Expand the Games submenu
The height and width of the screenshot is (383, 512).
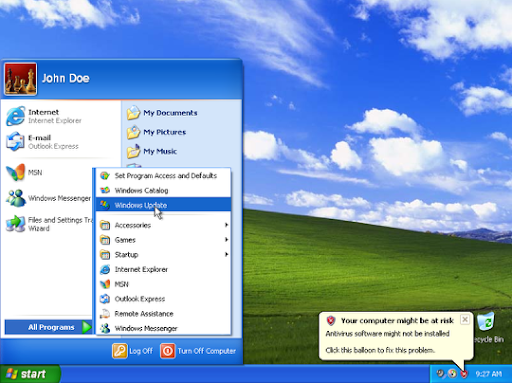pyautogui.click(x=163, y=240)
